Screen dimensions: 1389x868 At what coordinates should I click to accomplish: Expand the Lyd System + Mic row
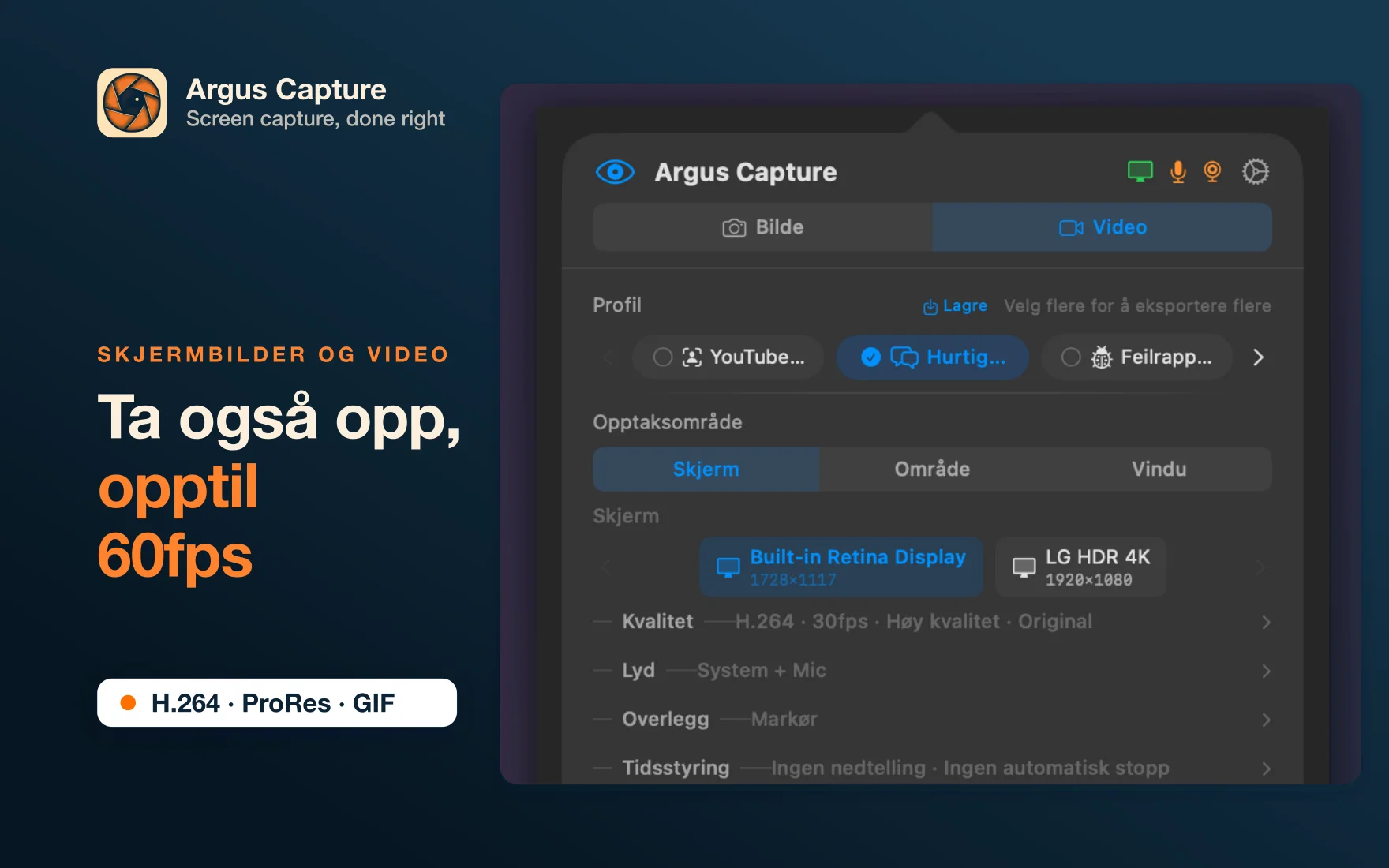932,671
